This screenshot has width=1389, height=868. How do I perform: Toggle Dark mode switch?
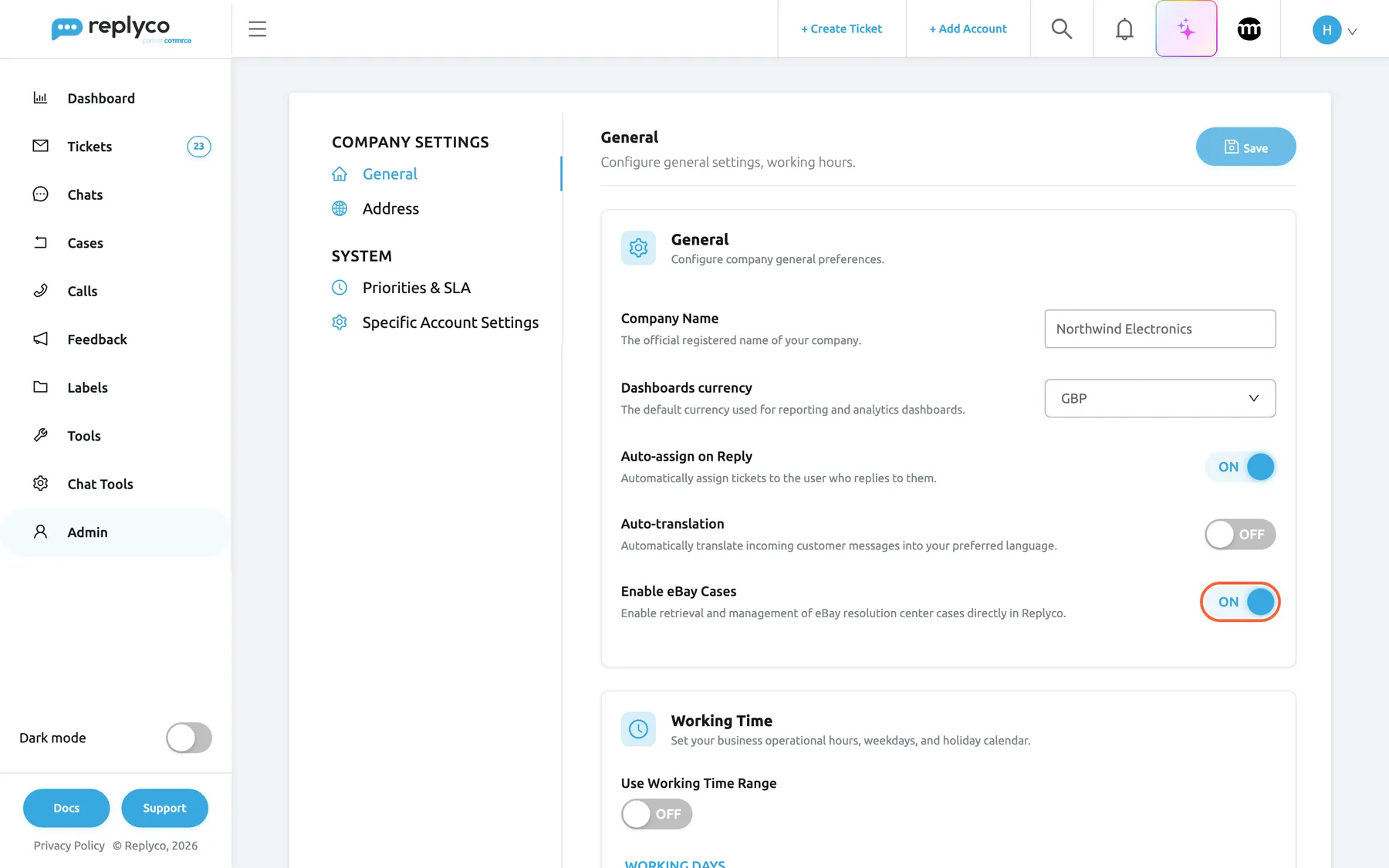point(189,738)
